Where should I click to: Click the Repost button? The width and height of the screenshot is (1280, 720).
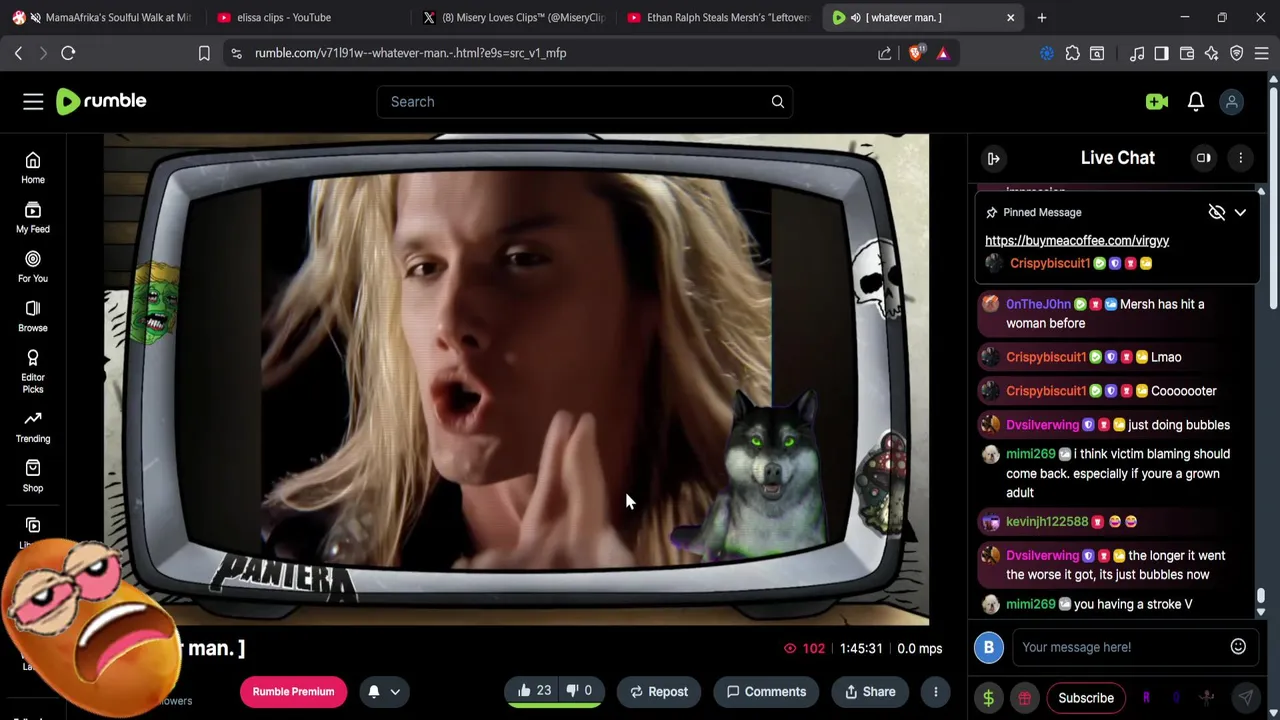(659, 692)
